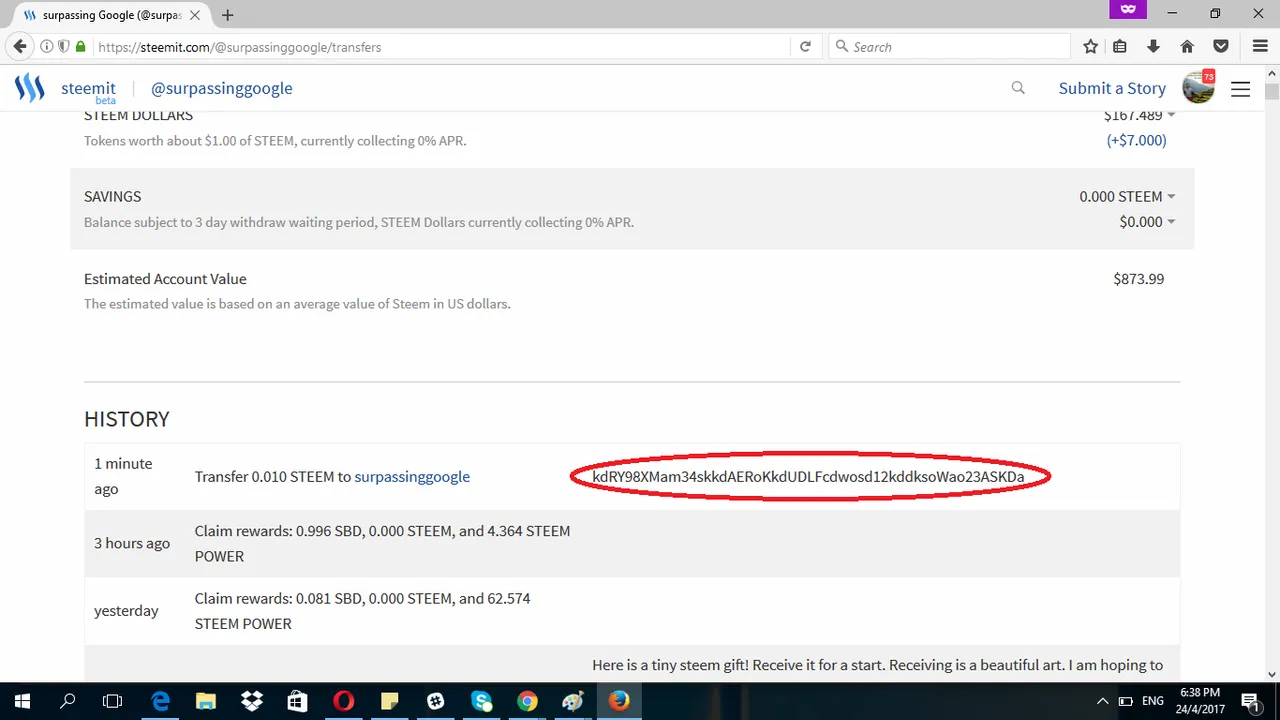
Task: Click 'Claim rewards: 0.081 SBD' history entry
Action: [x=362, y=611]
